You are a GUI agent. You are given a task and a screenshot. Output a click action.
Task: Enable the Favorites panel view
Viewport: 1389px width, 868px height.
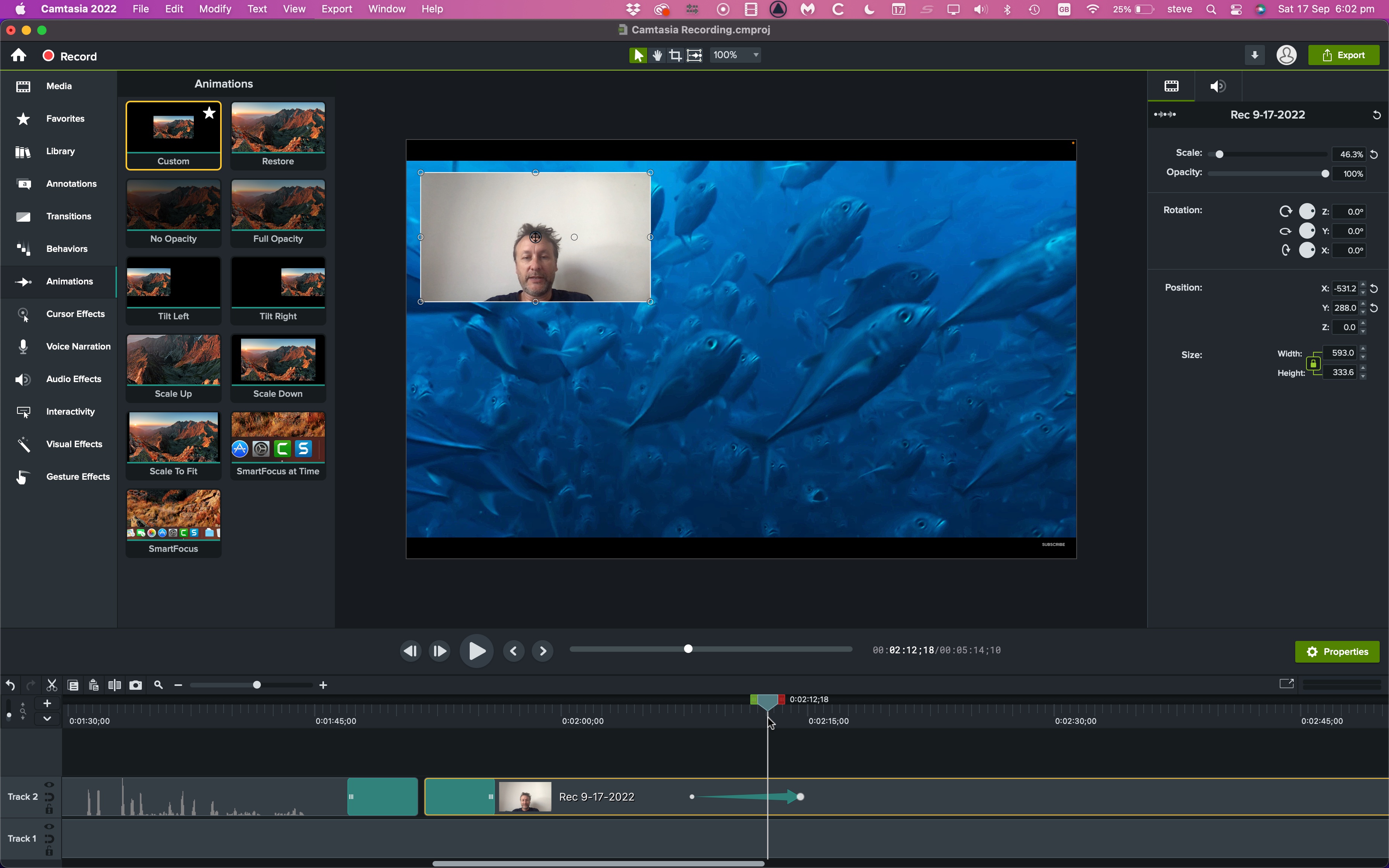coord(65,118)
